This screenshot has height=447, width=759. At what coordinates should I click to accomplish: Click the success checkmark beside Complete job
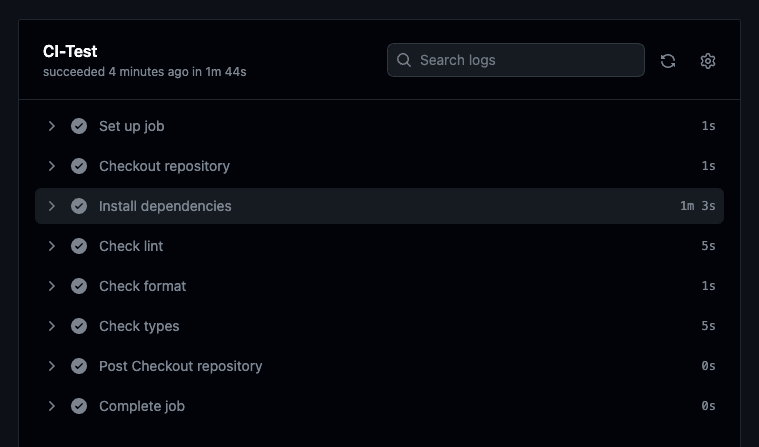(x=79, y=406)
